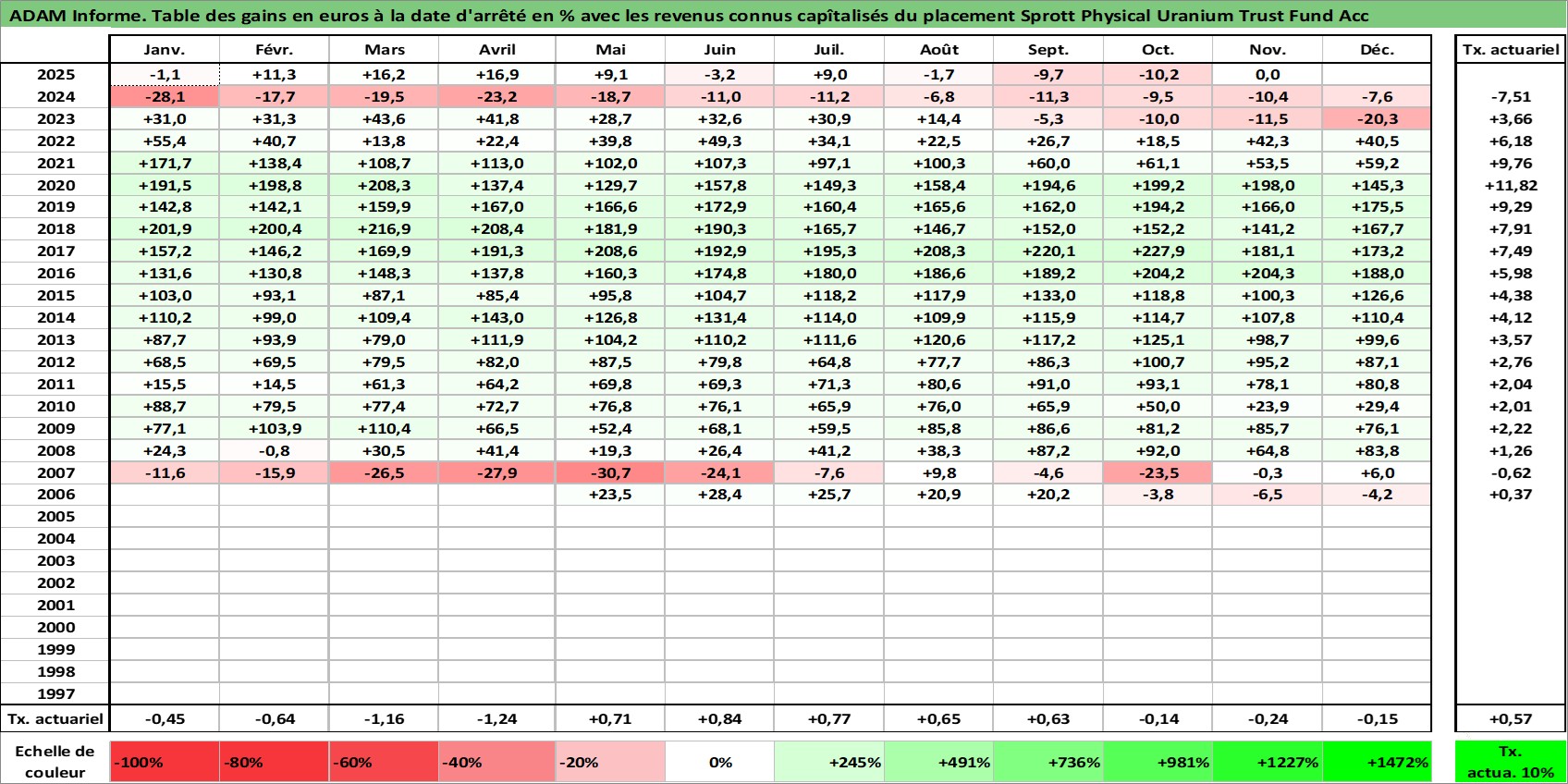Click the 2009 March value +110,4

pos(384,428)
